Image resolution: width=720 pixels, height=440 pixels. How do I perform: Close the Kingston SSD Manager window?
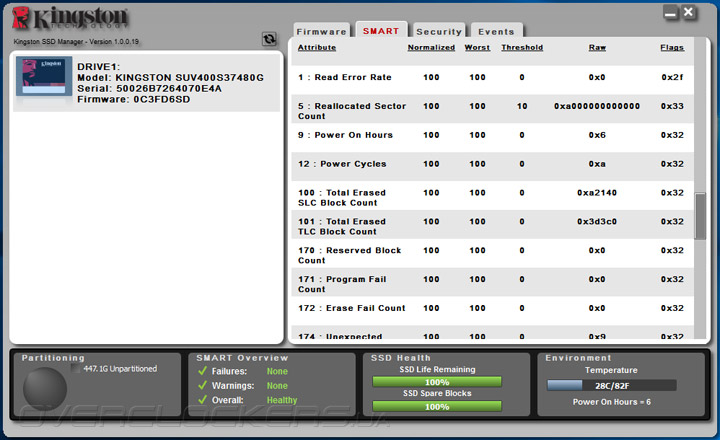click(x=688, y=12)
